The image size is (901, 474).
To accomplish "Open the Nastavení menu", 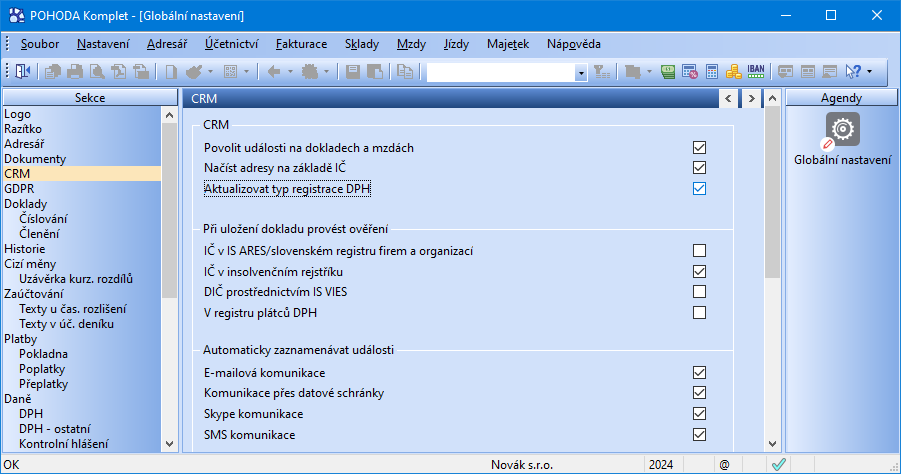I will pos(103,44).
